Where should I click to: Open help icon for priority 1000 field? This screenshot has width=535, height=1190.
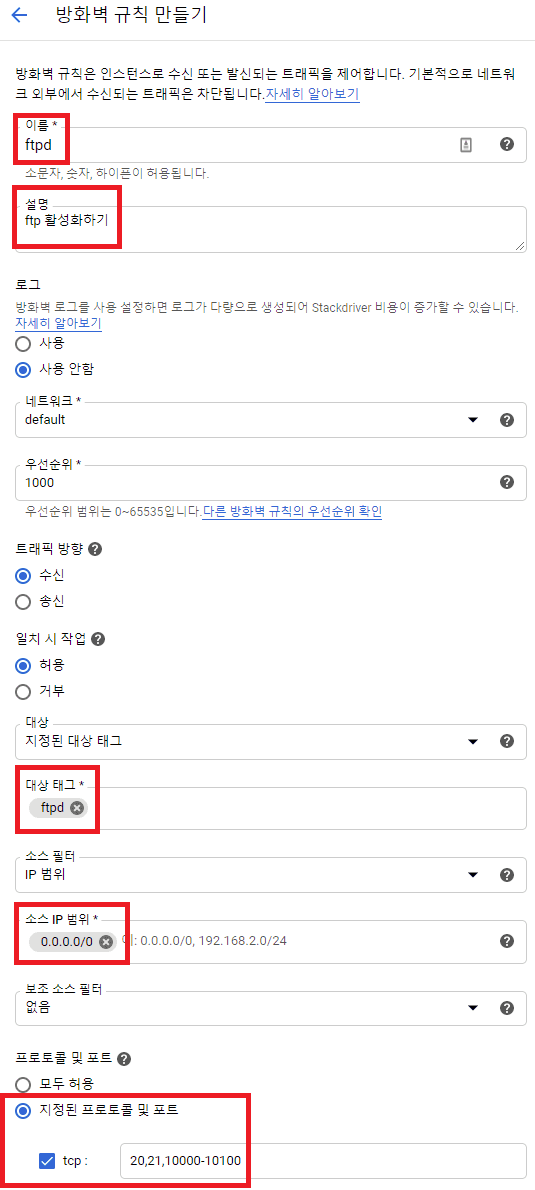click(x=508, y=482)
